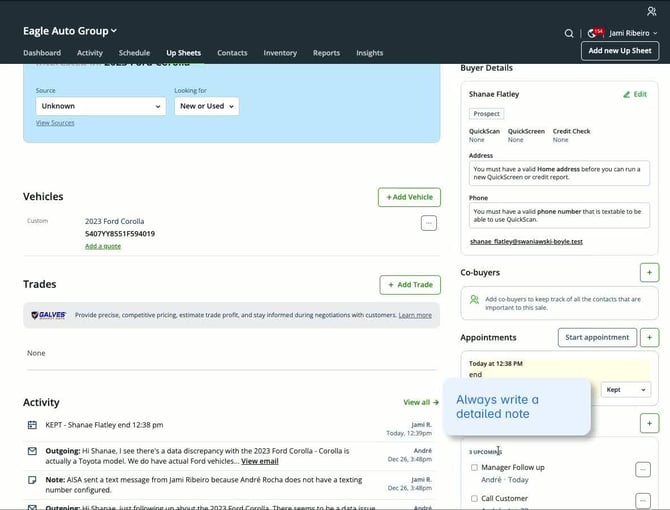
Task: Click the Add new Up Sheet button
Action: click(619, 51)
